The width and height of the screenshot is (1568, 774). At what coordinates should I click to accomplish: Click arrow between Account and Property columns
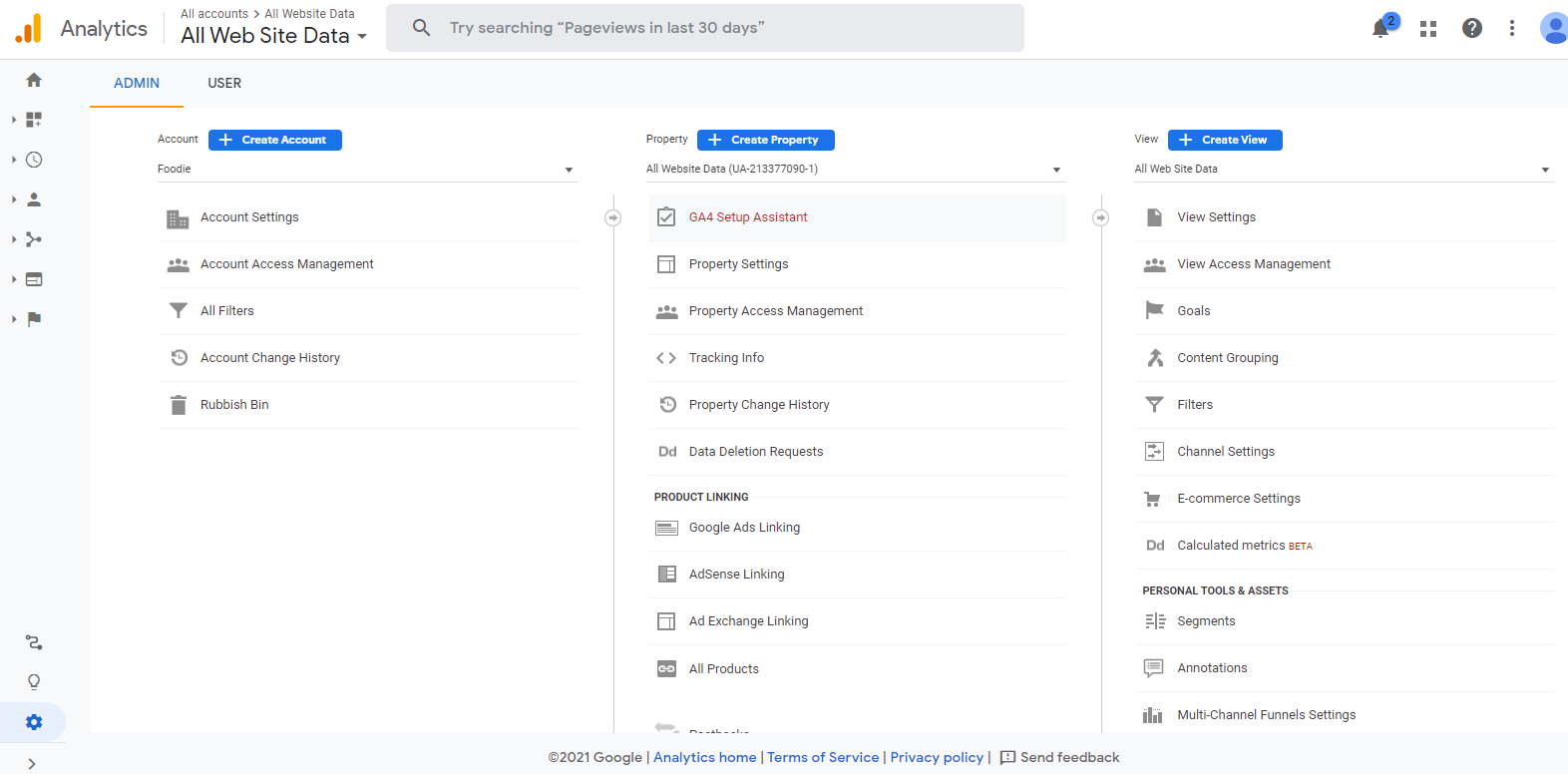pos(613,217)
